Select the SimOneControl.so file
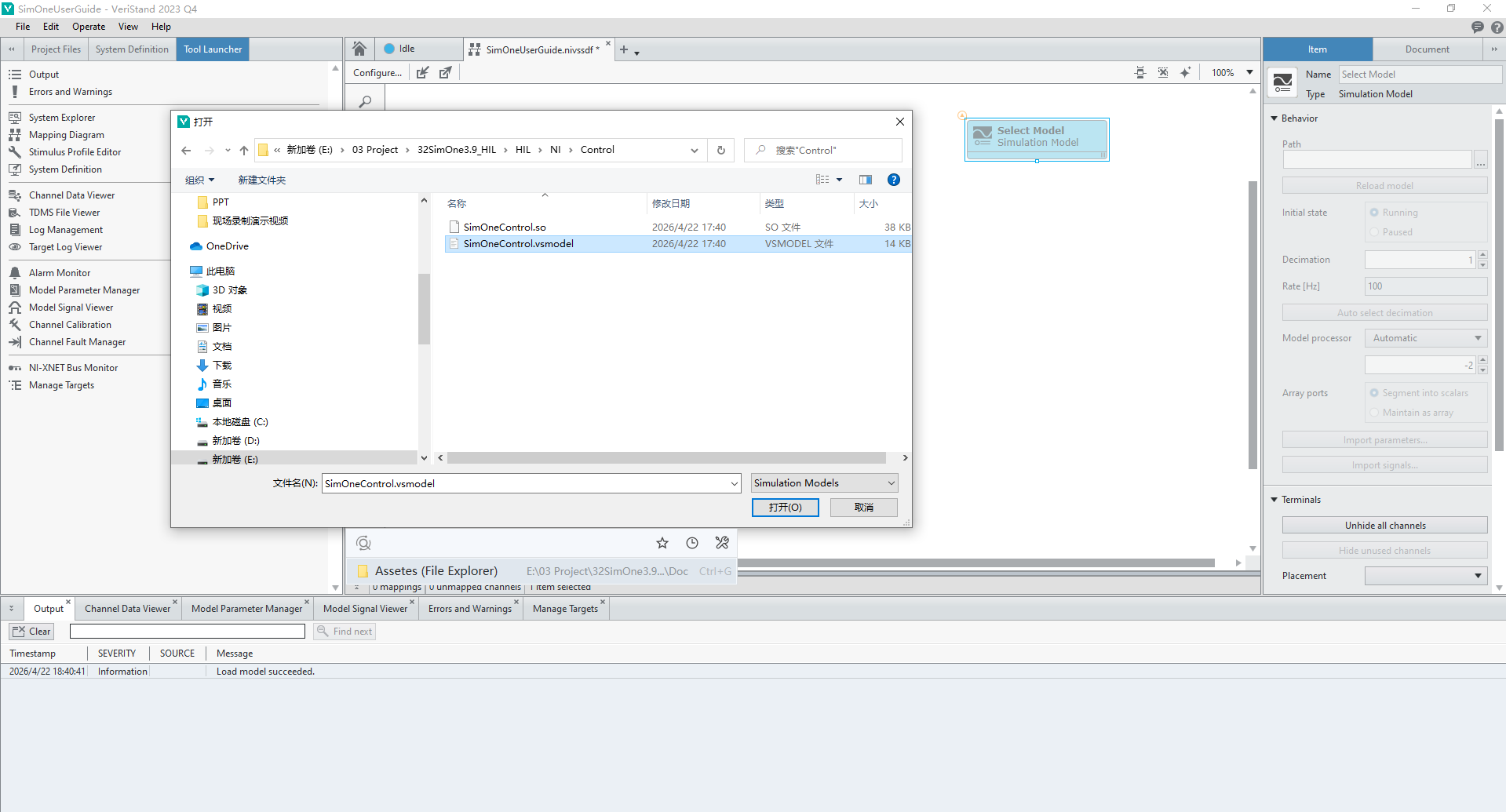This screenshot has width=1506, height=812. coord(505,228)
